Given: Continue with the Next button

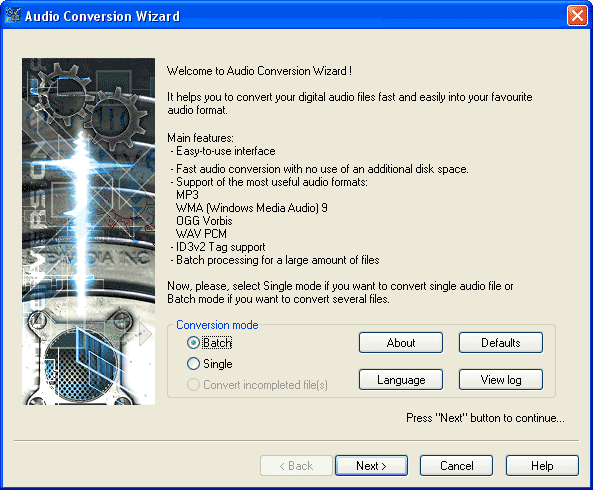Looking at the screenshot, I should point(371,466).
